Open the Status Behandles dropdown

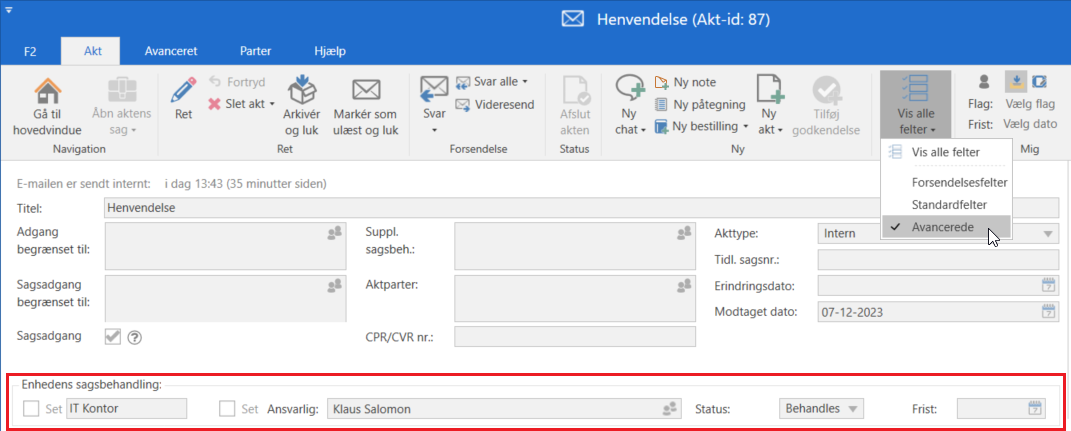click(x=820, y=408)
